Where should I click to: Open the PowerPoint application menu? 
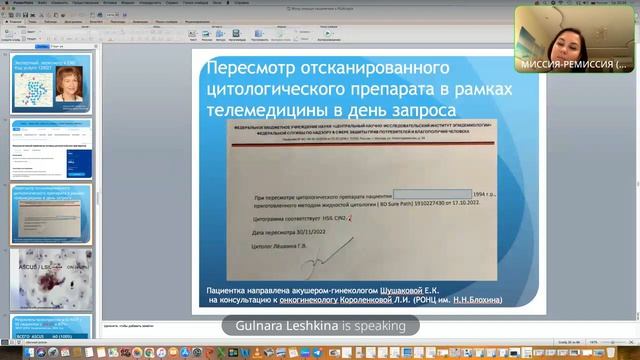(x=23, y=2)
